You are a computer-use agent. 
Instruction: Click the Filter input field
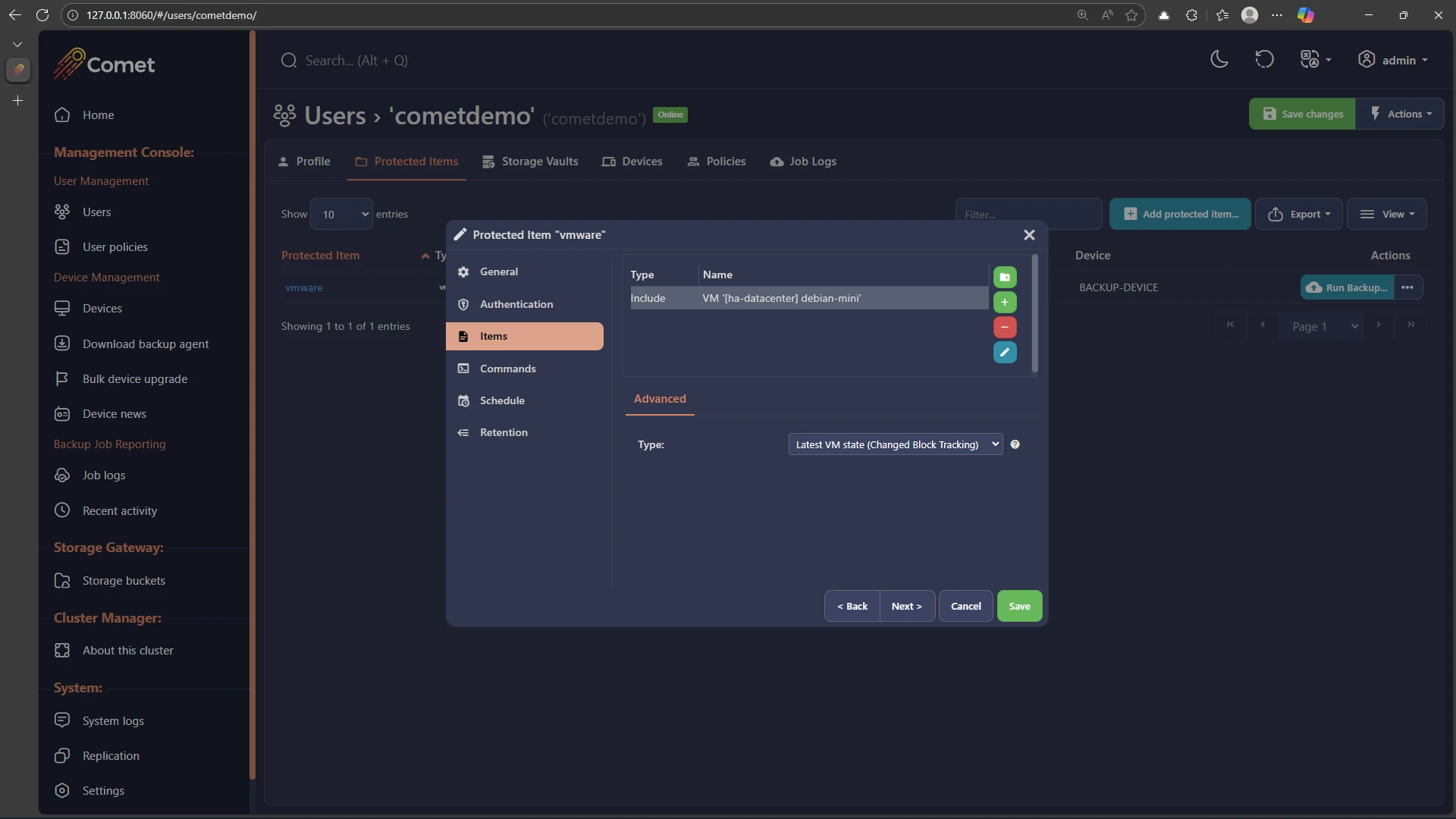[x=1028, y=214]
